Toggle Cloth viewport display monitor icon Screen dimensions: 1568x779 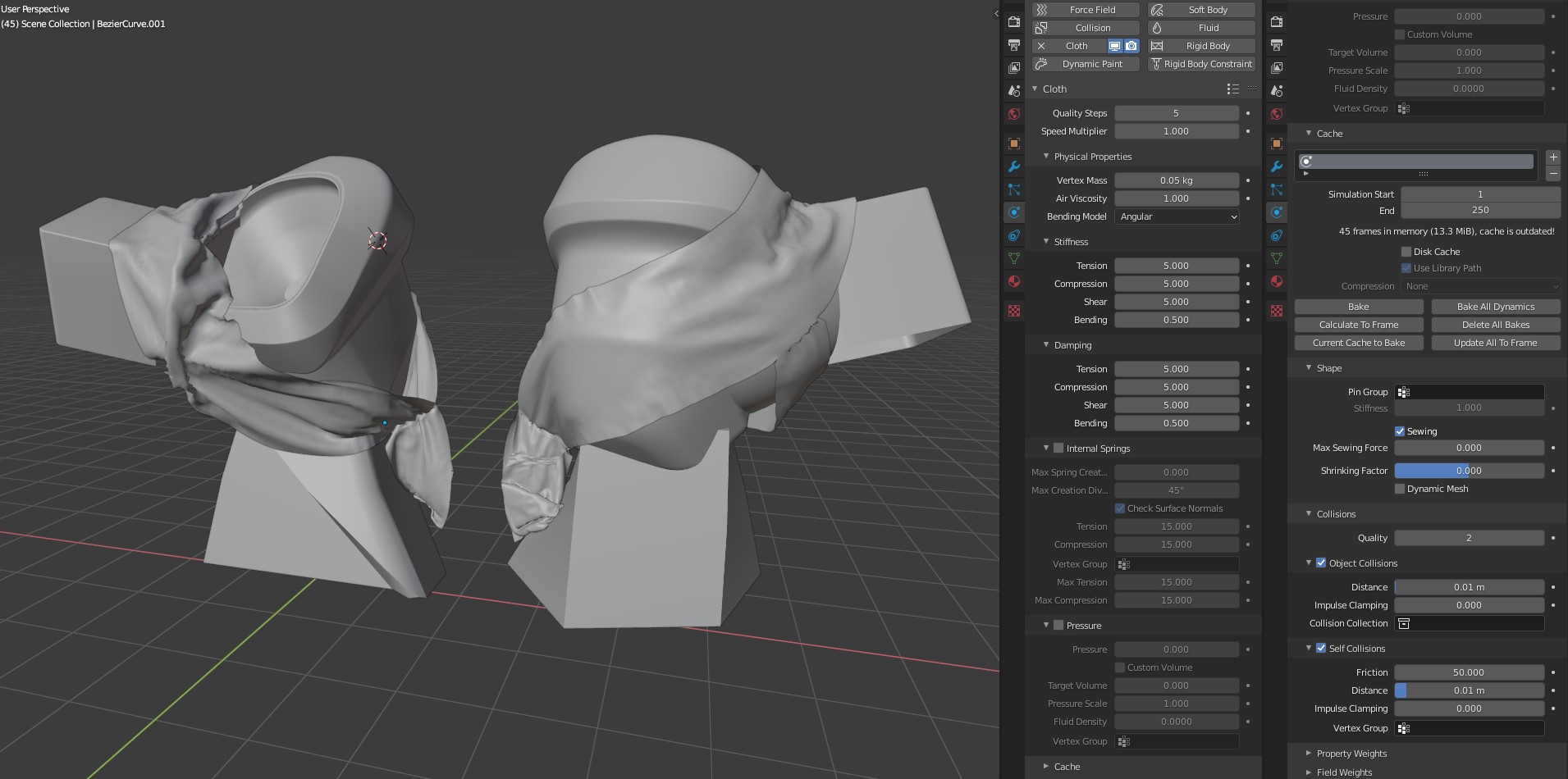tap(1115, 46)
